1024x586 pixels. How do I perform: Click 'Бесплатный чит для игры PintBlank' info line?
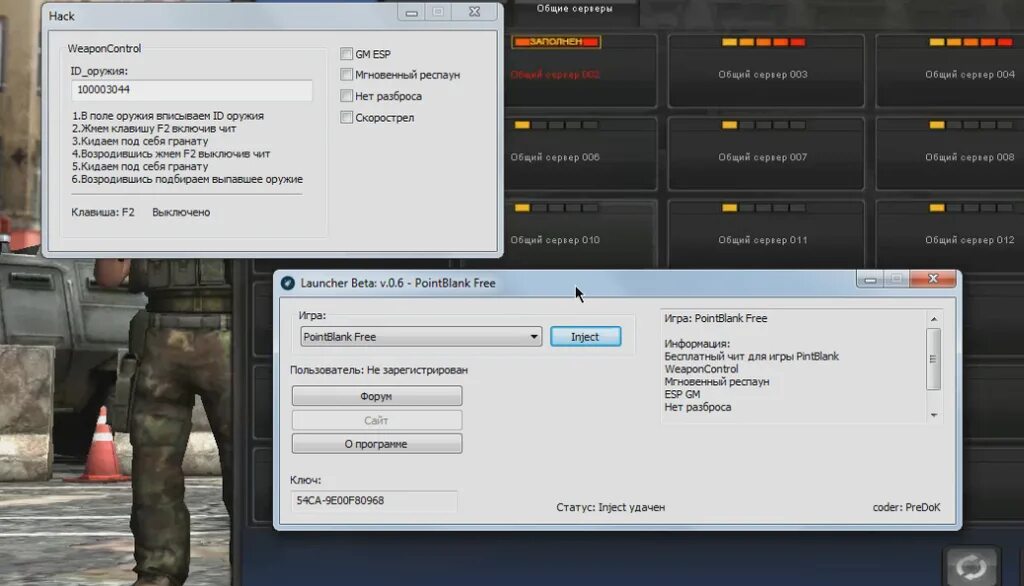752,356
